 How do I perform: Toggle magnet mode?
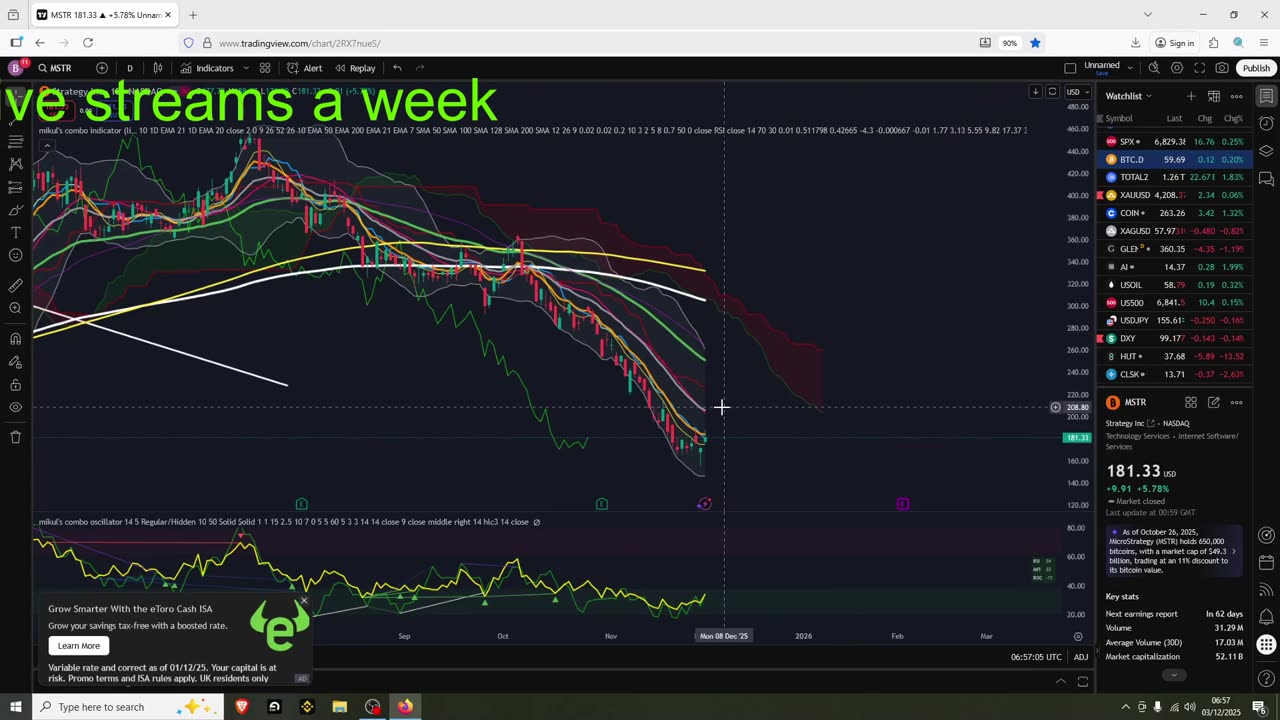tap(15, 339)
